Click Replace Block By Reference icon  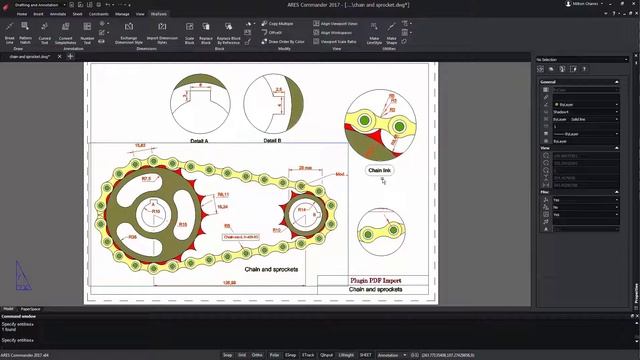[x=229, y=33]
